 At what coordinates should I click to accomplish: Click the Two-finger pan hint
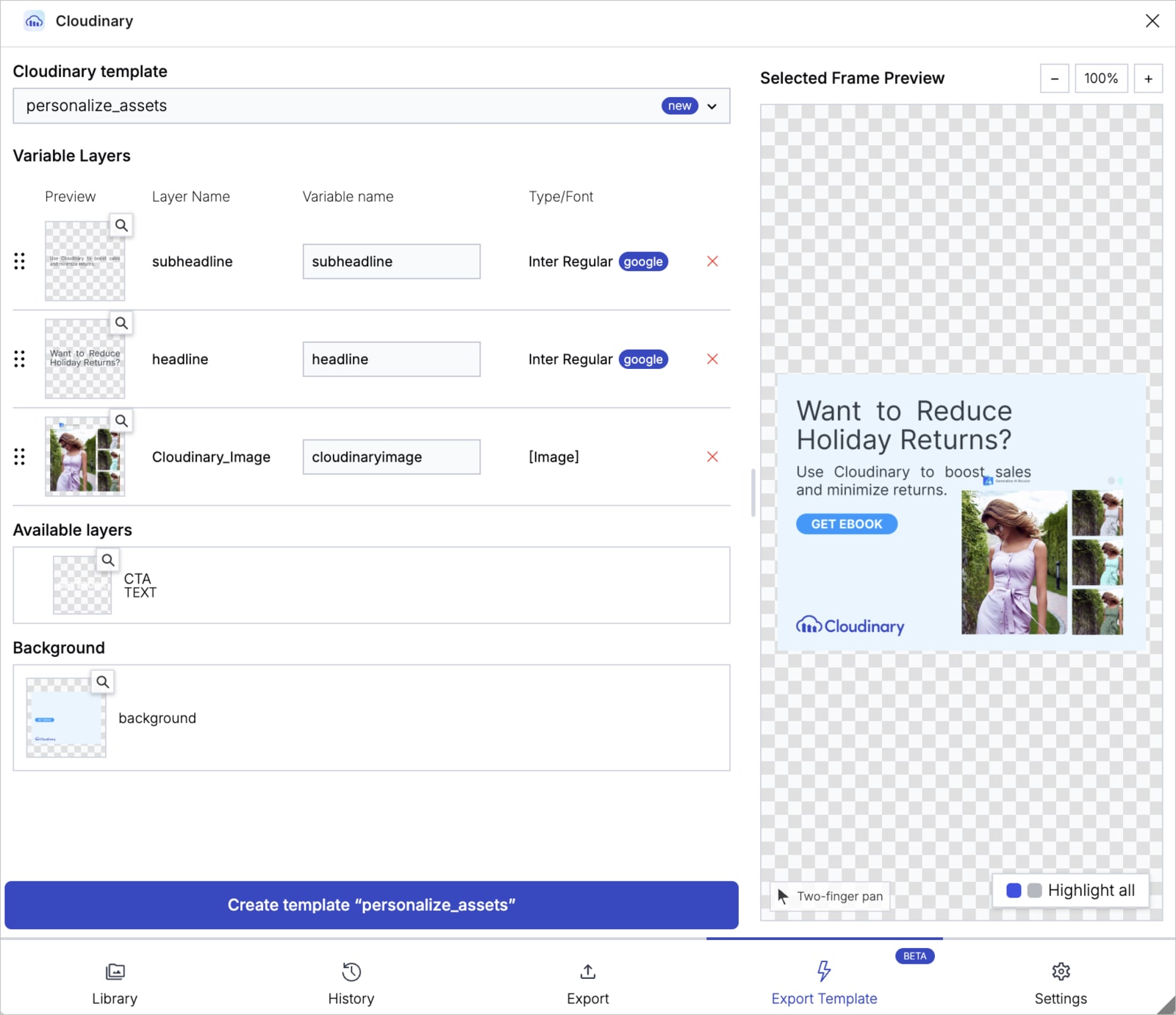[831, 897]
